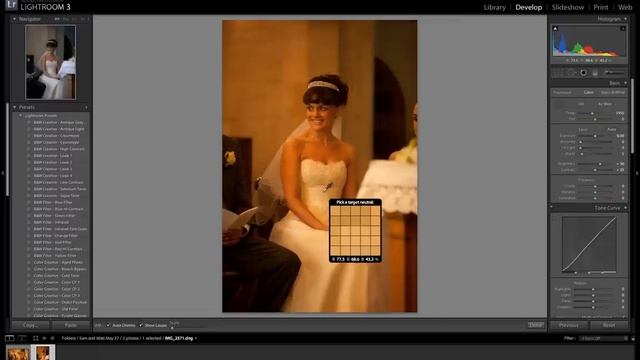This screenshot has height=360, width=640.
Task: Toggle shadow clipping triangle in histogram
Action: tap(555, 28)
